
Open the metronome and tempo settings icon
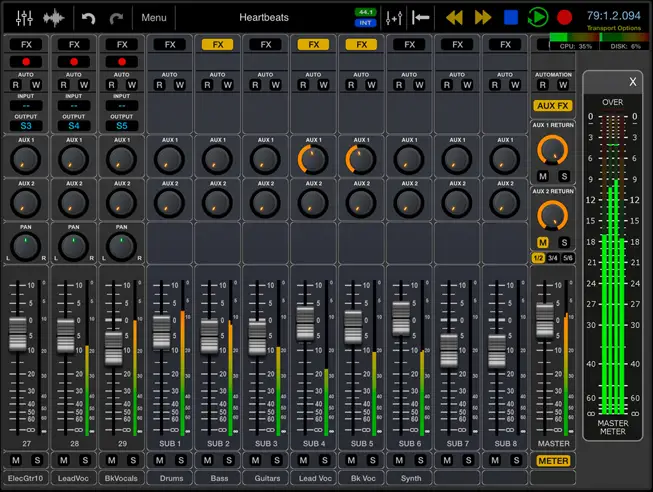(394, 18)
